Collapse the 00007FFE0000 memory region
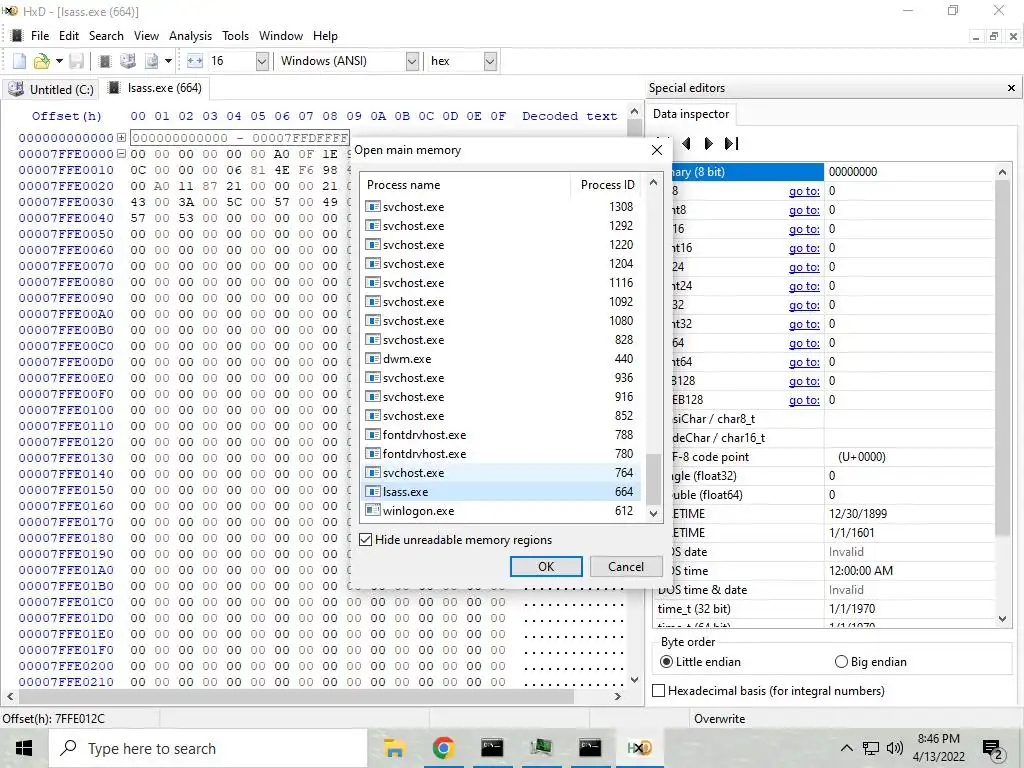Viewport: 1024px width, 768px height. click(121, 153)
